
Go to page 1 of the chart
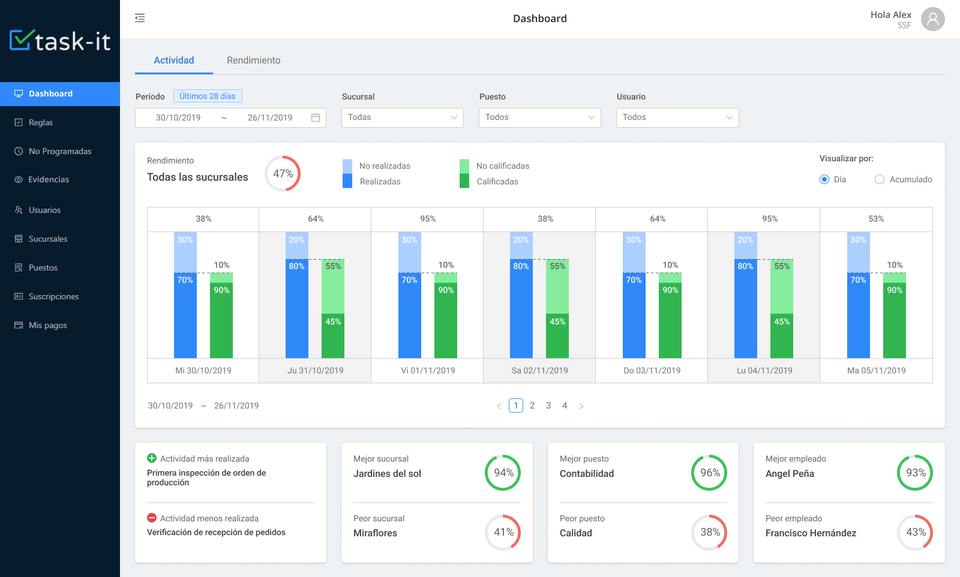516,405
